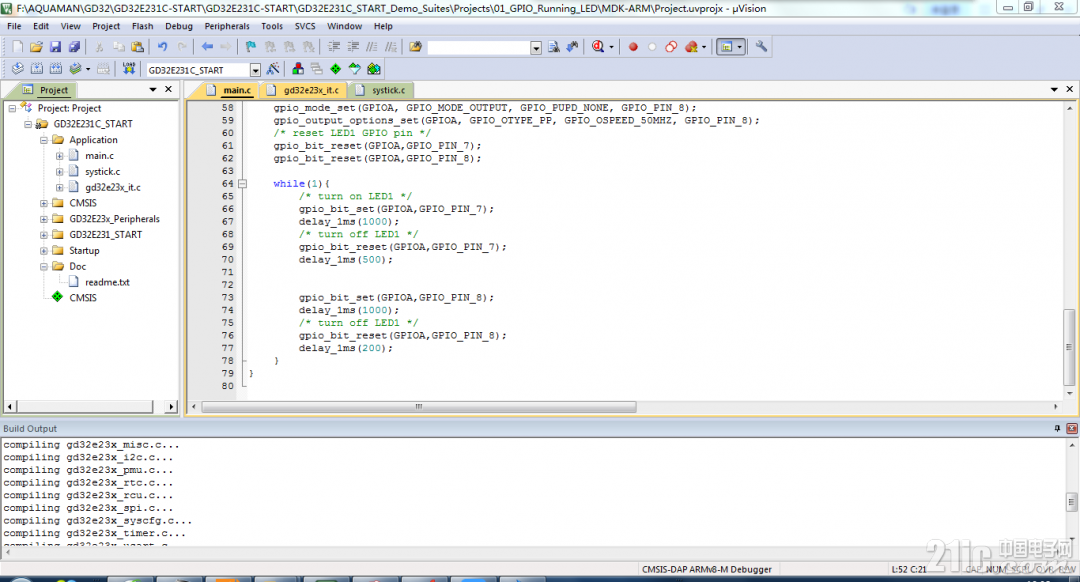The height and width of the screenshot is (582, 1080).
Task: Comment out the selection
Action: (x=372, y=47)
